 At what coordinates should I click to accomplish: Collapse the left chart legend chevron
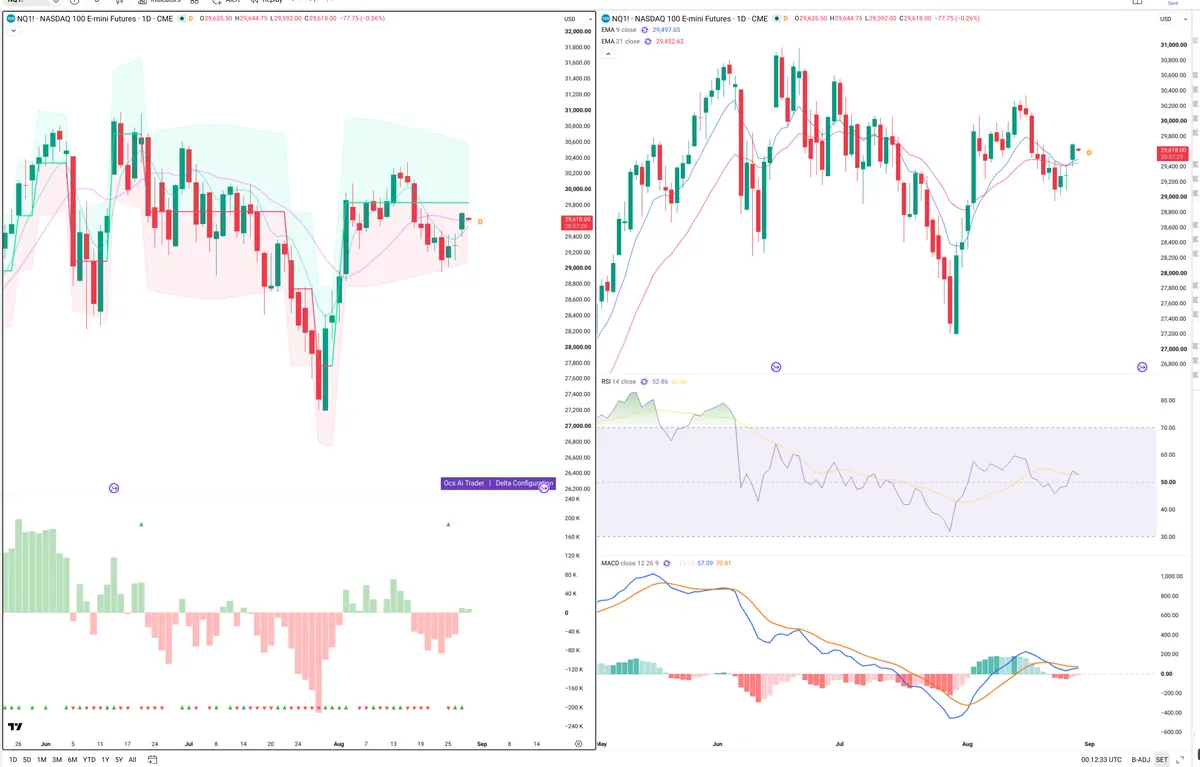13,31
